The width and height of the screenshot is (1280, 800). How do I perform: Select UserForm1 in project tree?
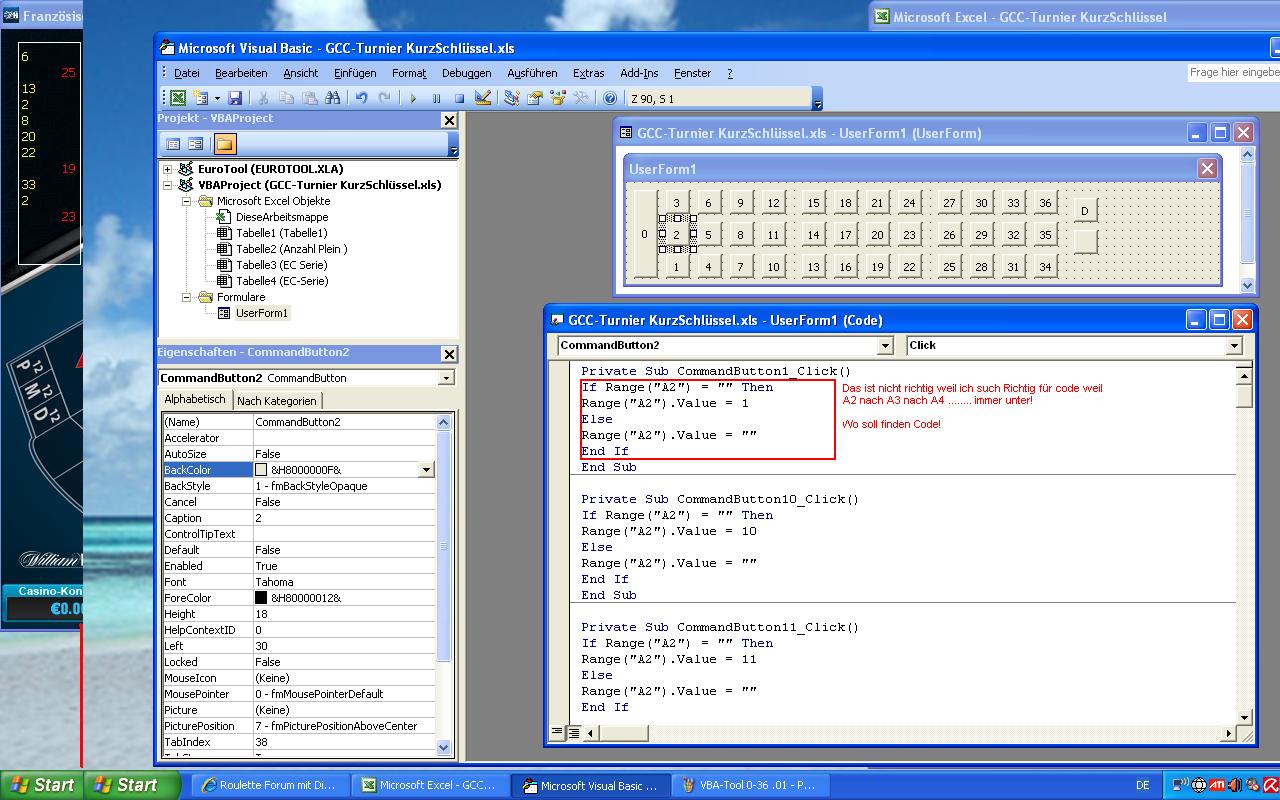pos(262,313)
